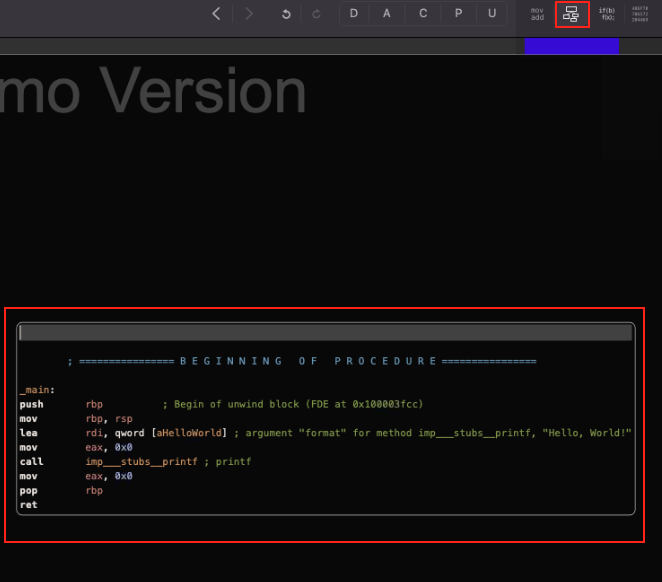
Task: Go forward to next location
Action: (x=248, y=14)
